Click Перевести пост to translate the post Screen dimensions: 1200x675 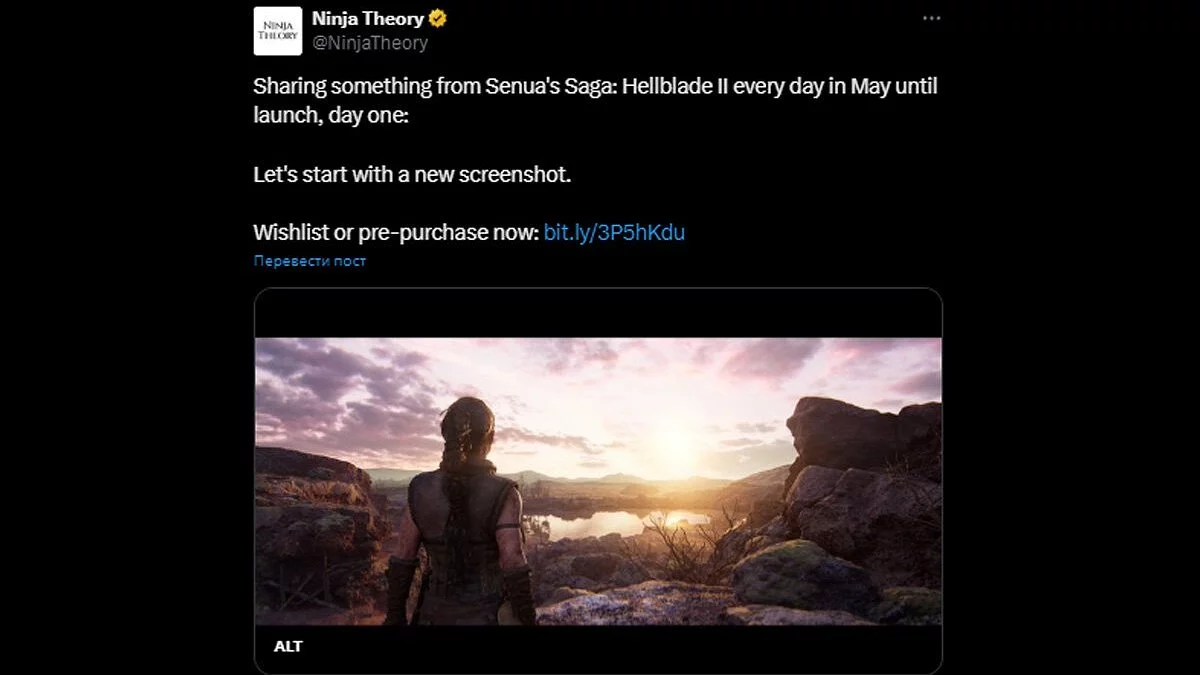(x=310, y=261)
